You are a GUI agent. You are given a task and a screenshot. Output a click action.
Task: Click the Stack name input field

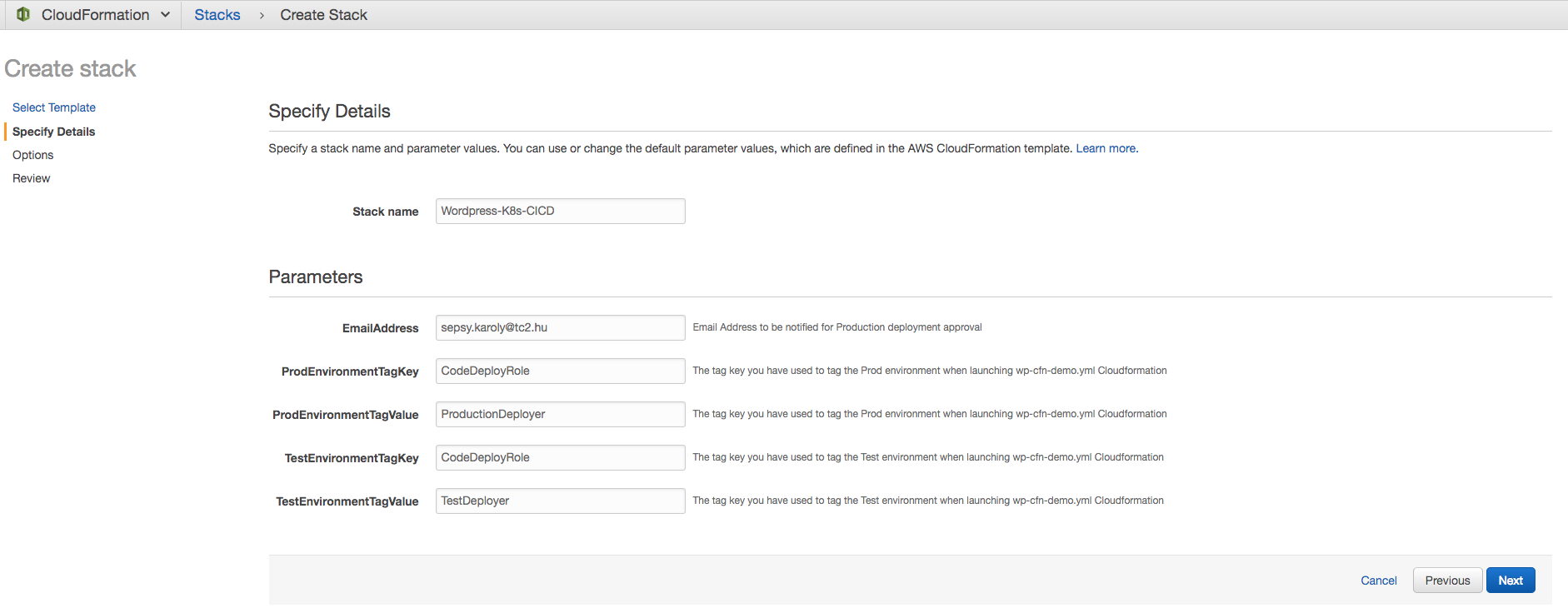click(x=560, y=211)
